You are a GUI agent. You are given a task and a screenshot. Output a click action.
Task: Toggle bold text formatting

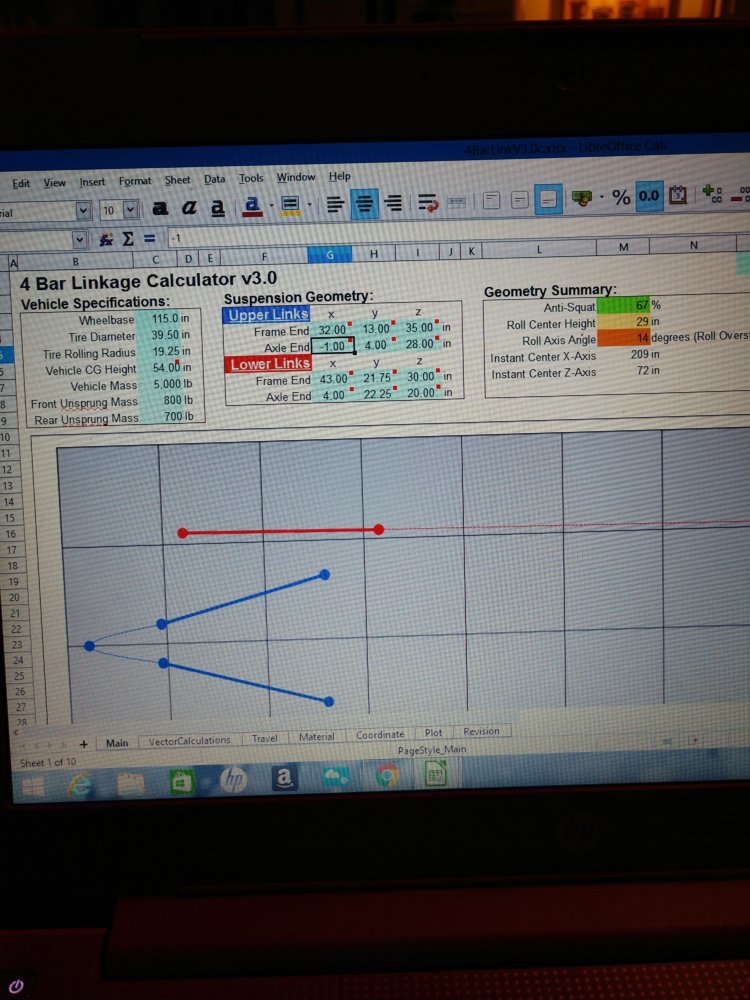160,207
